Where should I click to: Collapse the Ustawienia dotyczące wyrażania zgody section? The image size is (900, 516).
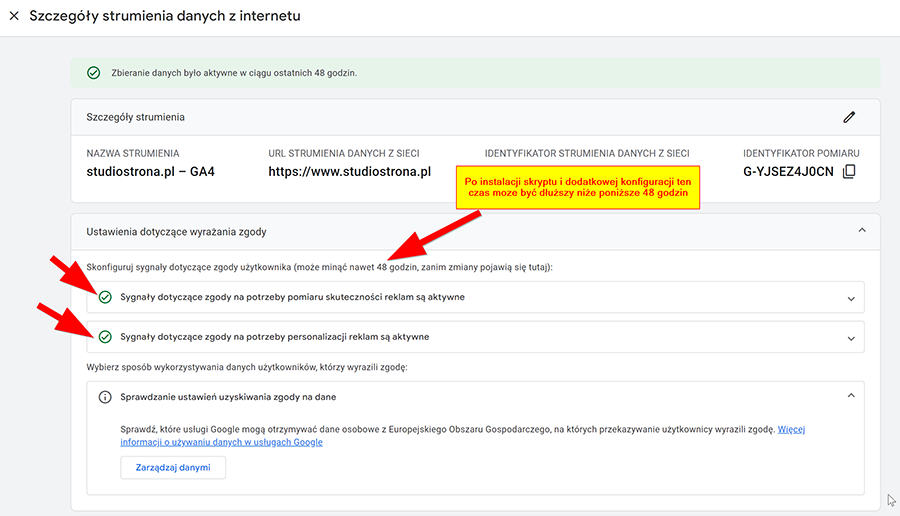(862, 231)
